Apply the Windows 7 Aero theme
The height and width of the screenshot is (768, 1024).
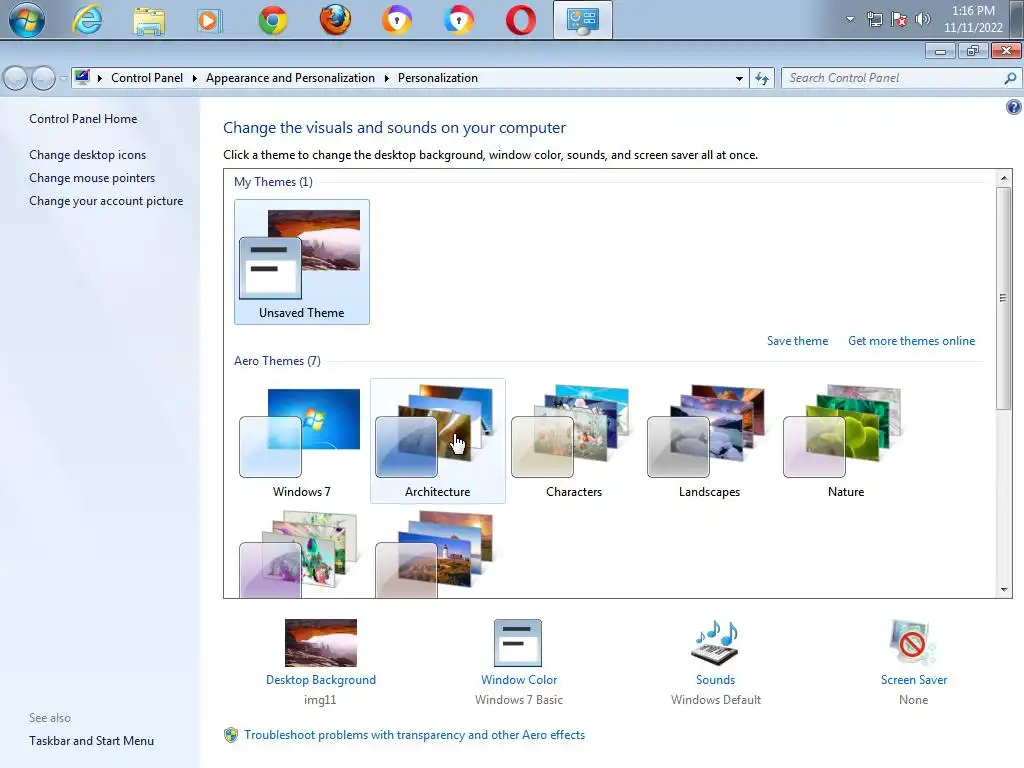click(x=301, y=441)
